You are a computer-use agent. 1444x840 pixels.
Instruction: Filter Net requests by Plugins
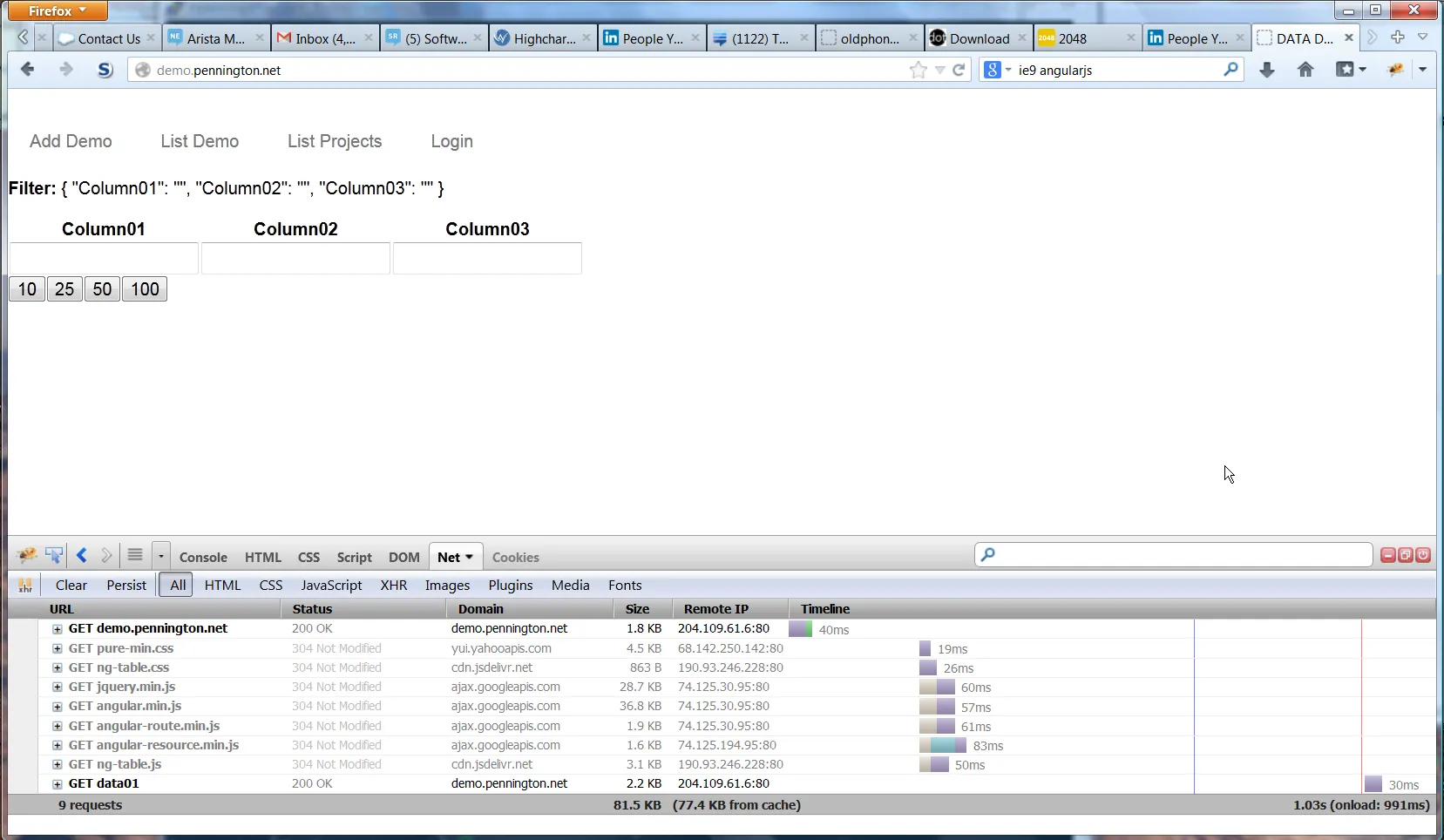[x=511, y=586]
